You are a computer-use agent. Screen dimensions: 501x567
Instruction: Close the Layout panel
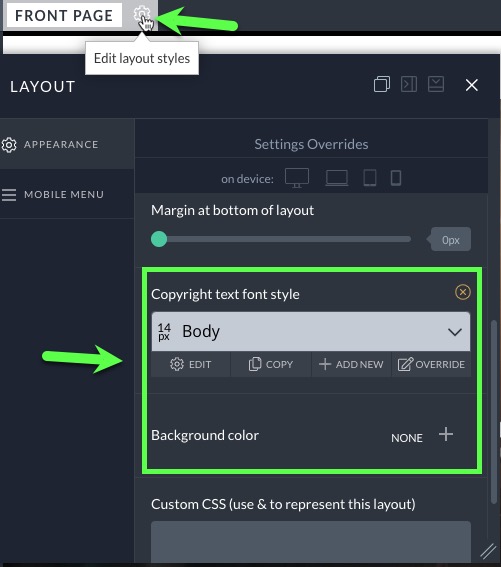pos(472,85)
